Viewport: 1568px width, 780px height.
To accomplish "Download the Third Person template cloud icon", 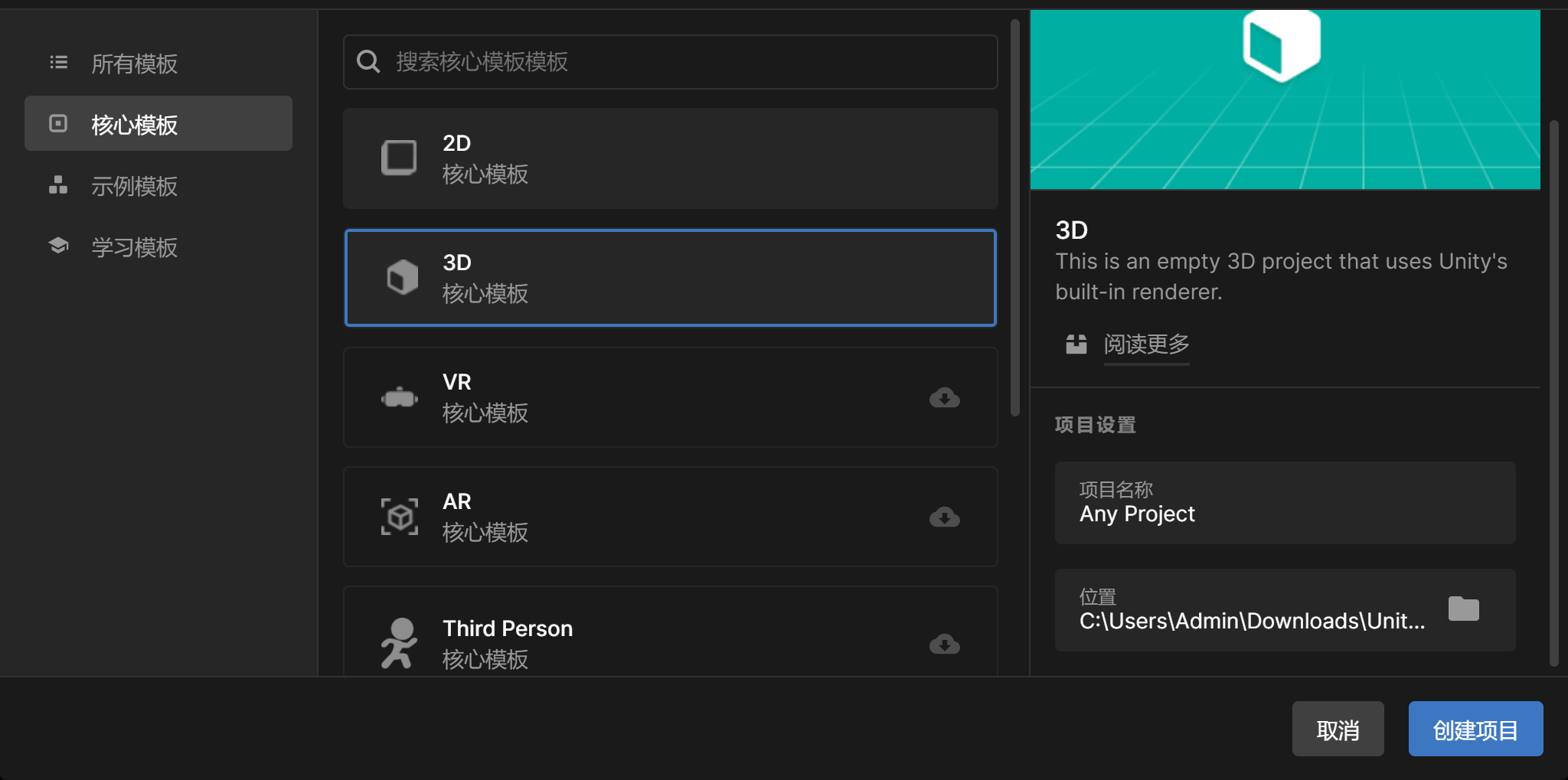I will [x=945, y=645].
